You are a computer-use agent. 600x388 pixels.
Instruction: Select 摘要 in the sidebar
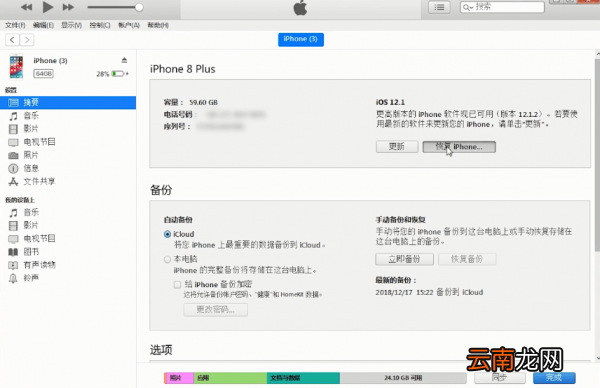[68, 103]
